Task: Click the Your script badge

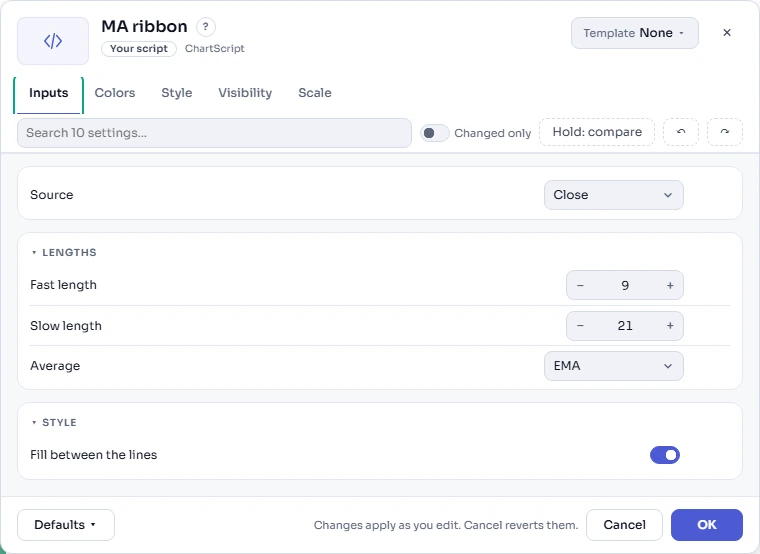Action: [139, 48]
